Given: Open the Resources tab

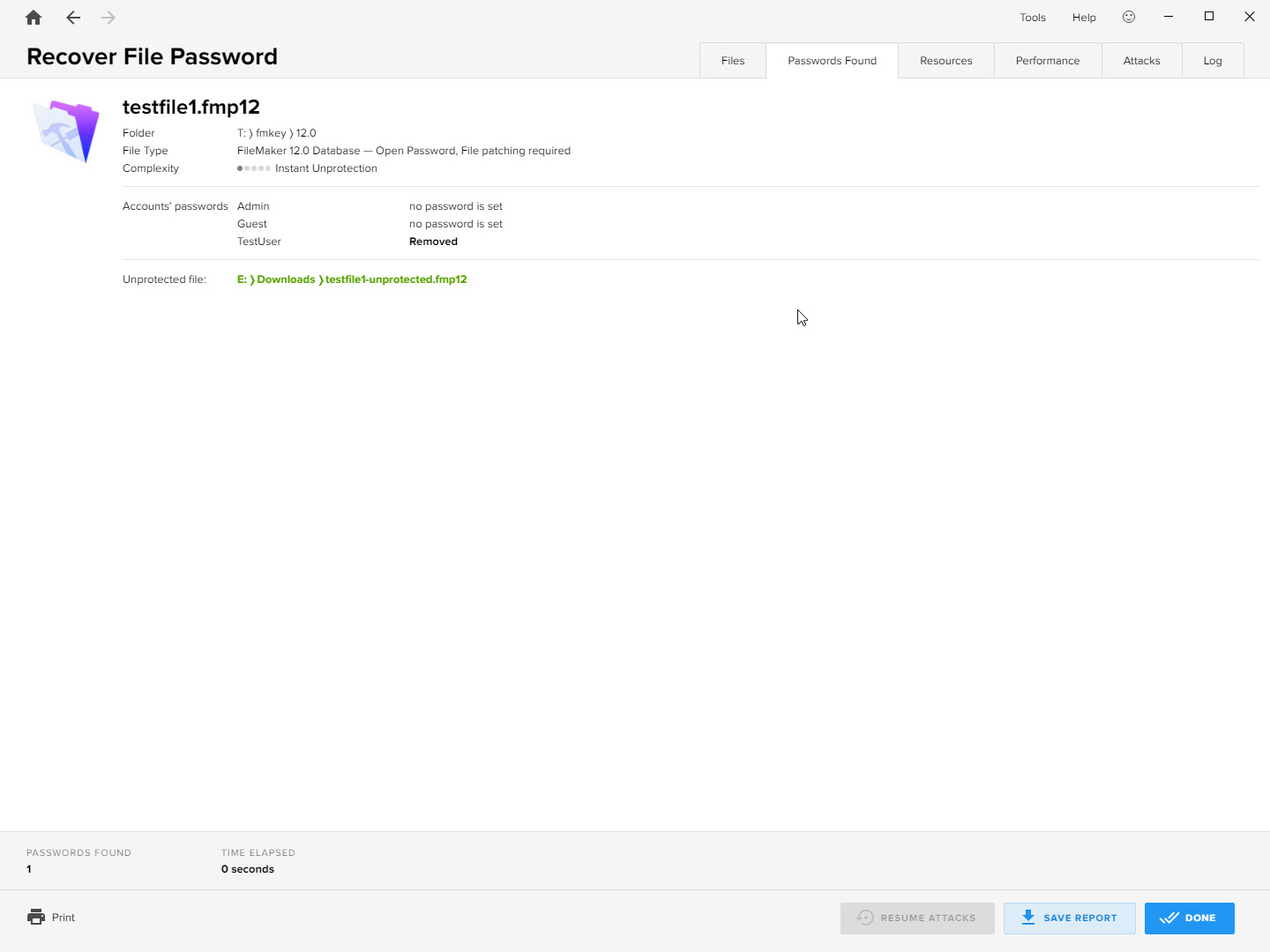Looking at the screenshot, I should tap(946, 61).
